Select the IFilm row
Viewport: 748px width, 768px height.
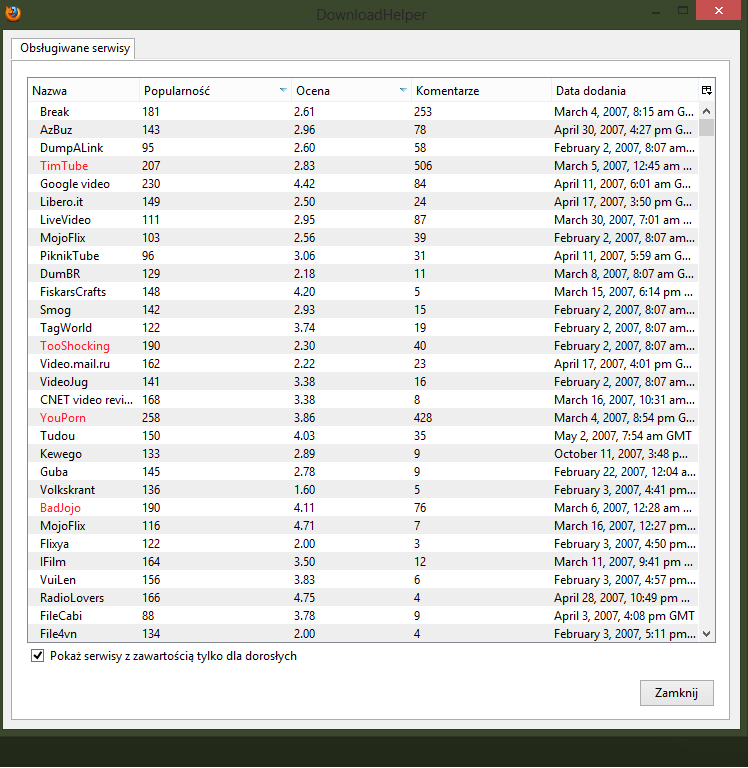tap(363, 562)
